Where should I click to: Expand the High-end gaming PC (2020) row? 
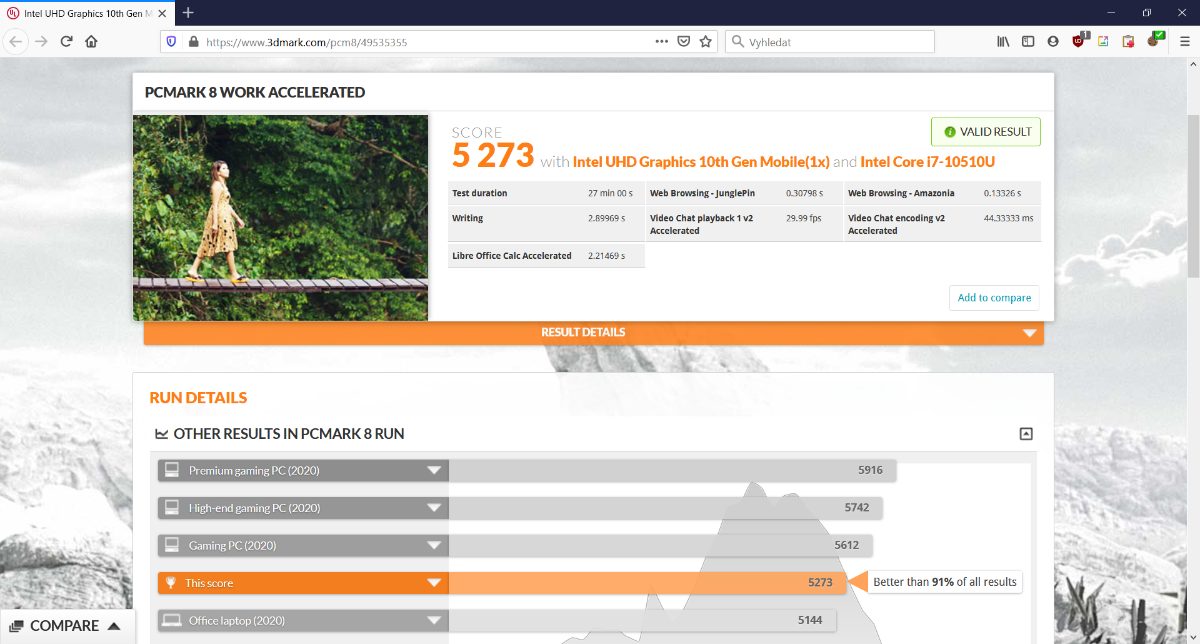click(434, 508)
